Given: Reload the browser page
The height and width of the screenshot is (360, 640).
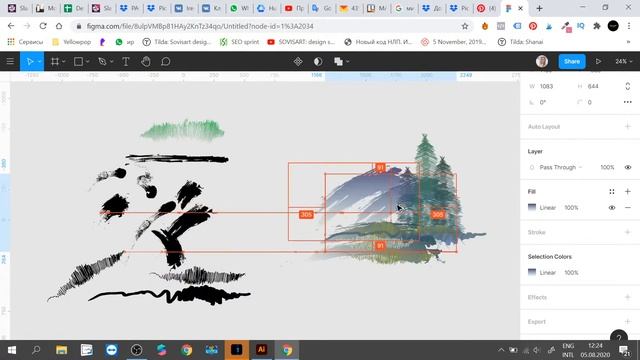Looking at the screenshot, I should click(43, 26).
